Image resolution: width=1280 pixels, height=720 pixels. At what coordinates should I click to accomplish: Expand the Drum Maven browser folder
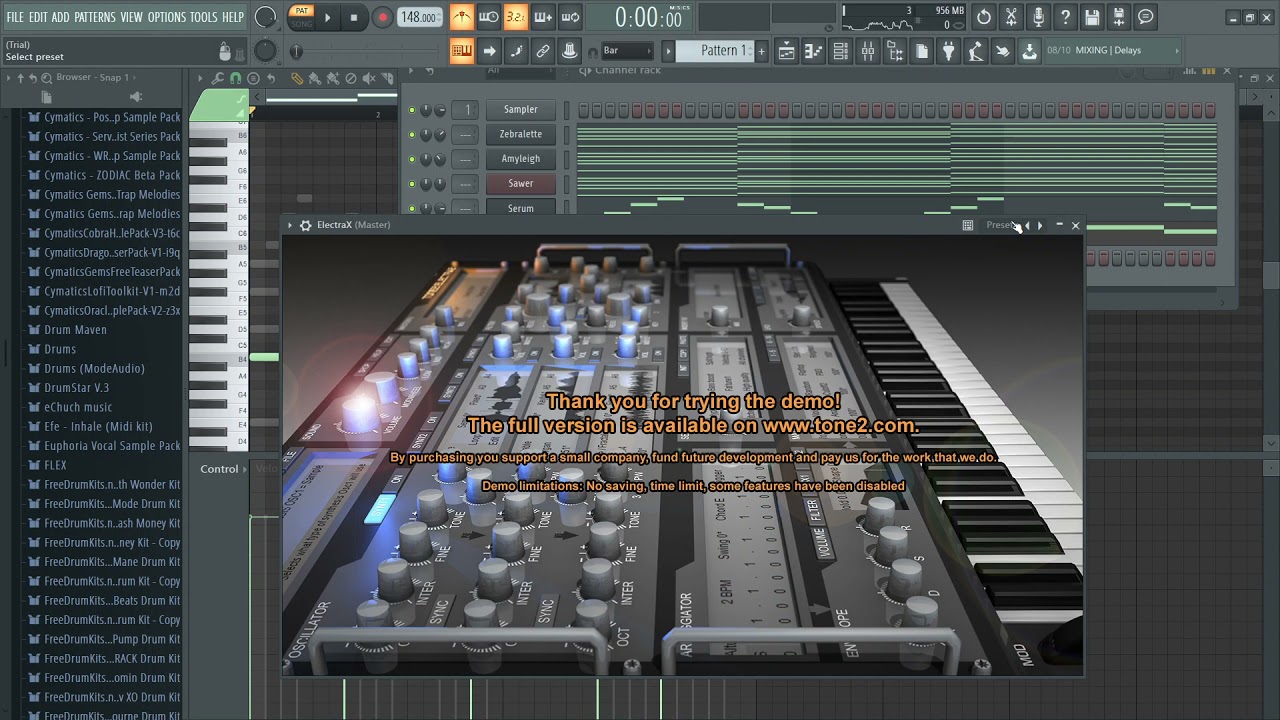(x=75, y=330)
